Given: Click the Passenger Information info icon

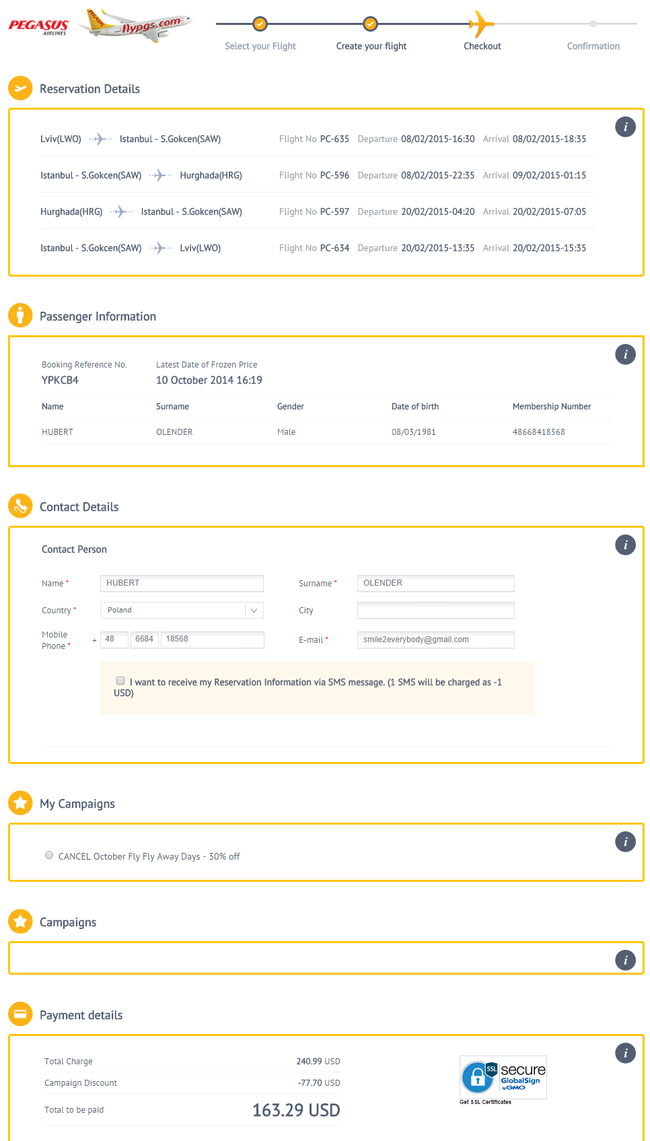Looking at the screenshot, I should pos(625,354).
